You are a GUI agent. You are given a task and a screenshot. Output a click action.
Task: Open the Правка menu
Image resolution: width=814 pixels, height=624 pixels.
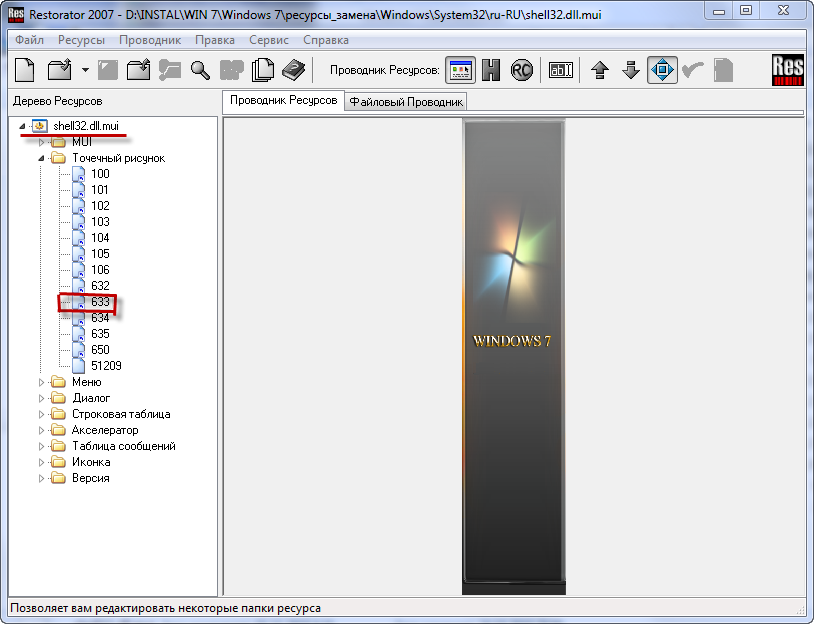(215, 40)
